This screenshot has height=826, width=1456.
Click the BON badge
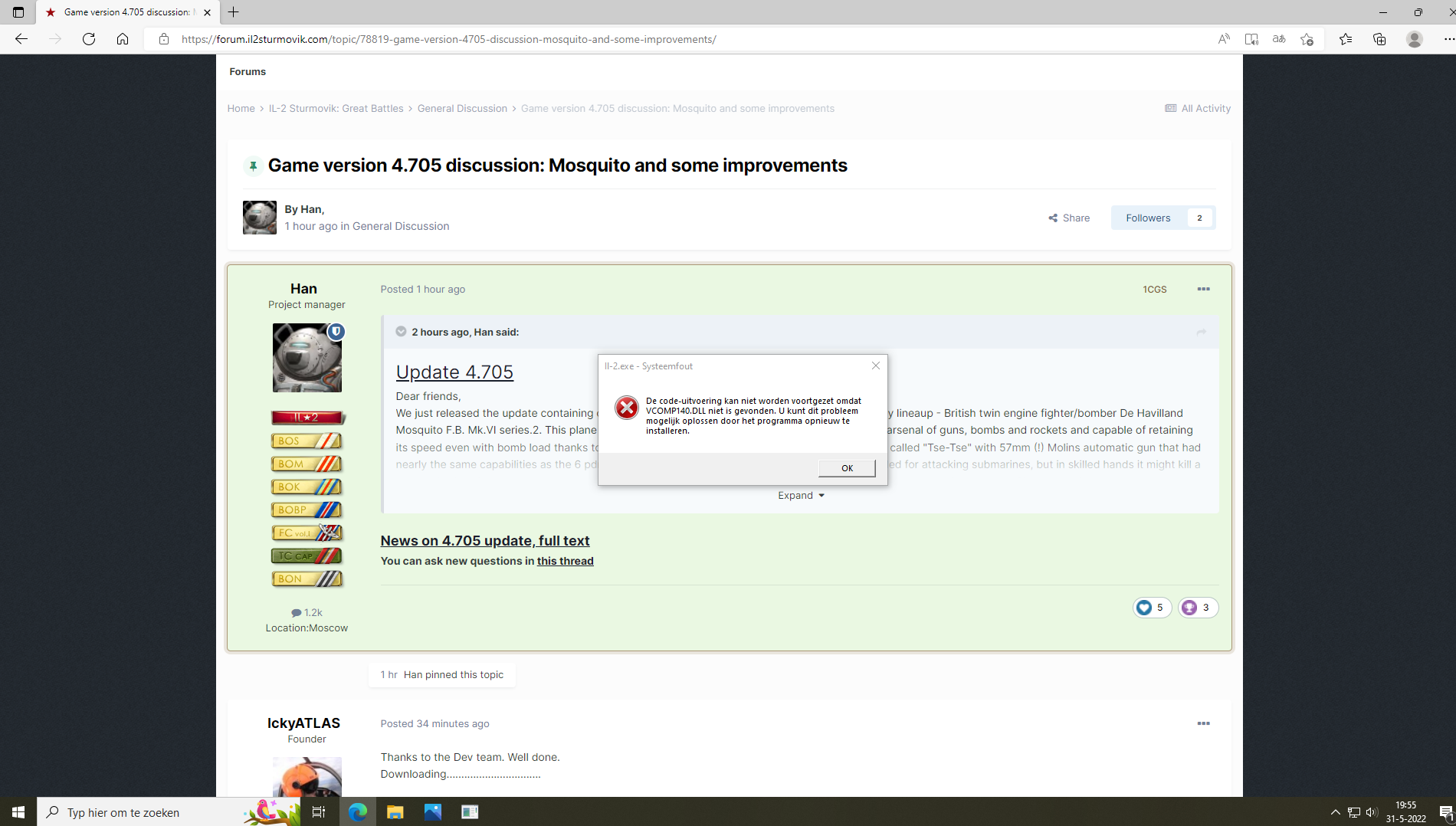307,579
